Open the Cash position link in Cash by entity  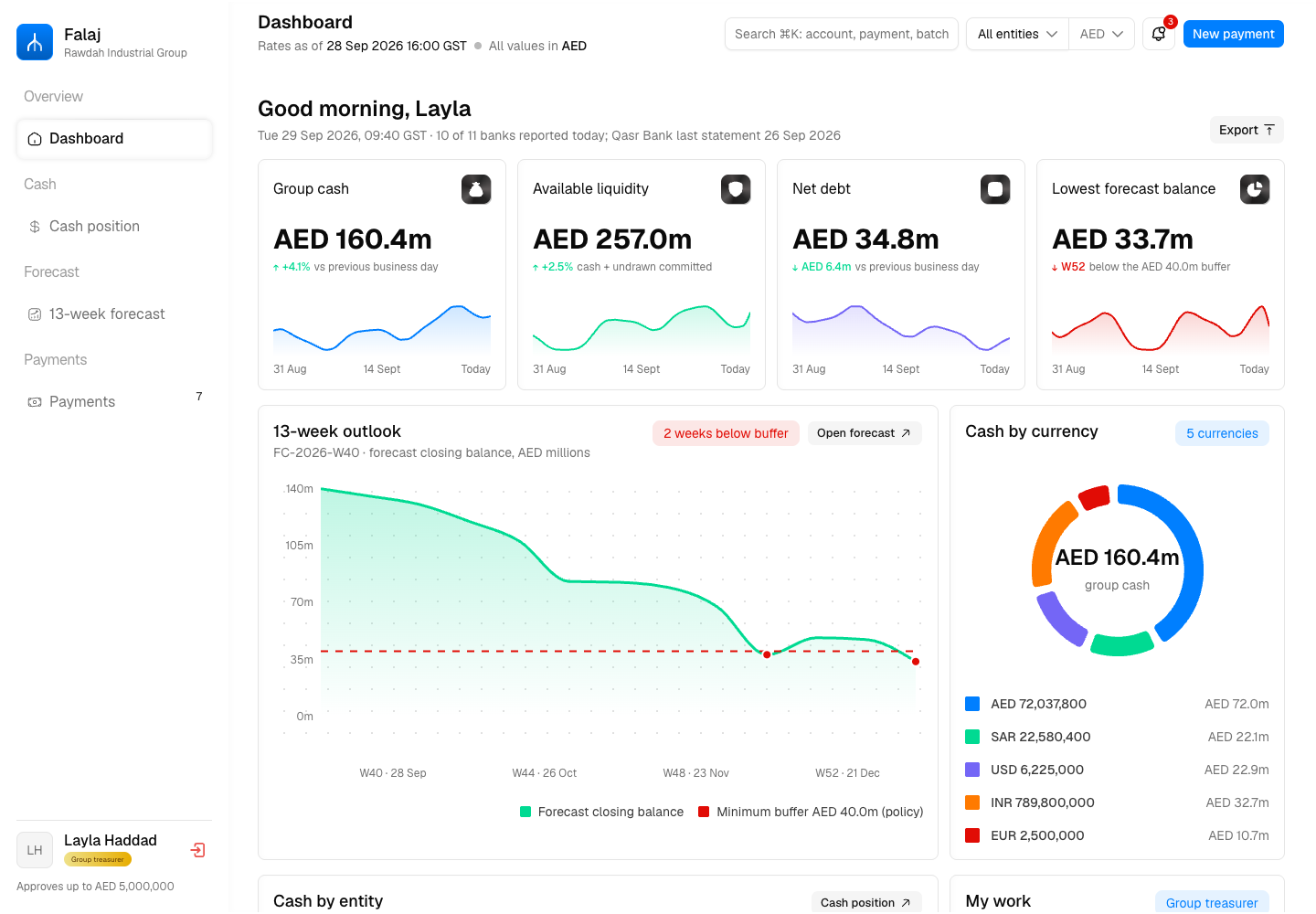[865, 902]
